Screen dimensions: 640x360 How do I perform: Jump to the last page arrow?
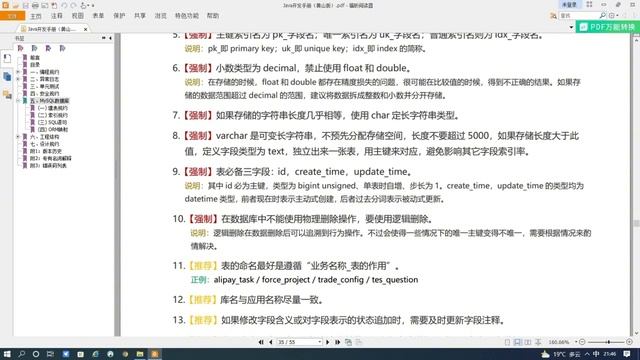(x=338, y=342)
